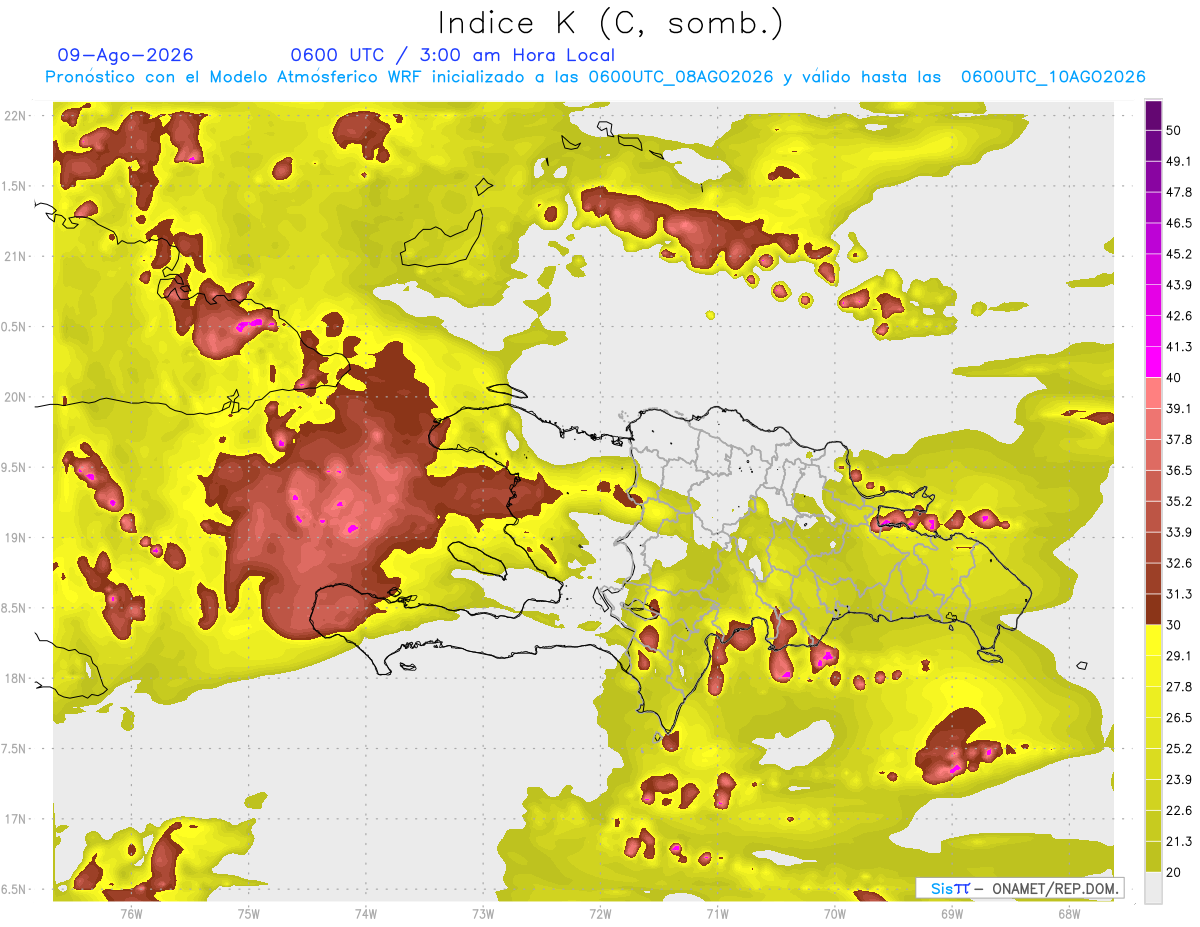The image size is (1200, 927).
Task: Click the "75W" longitude label
Action: pyautogui.click(x=248, y=913)
